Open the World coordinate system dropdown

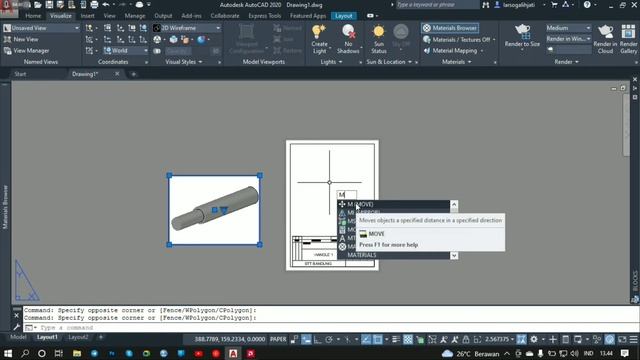click(126, 51)
